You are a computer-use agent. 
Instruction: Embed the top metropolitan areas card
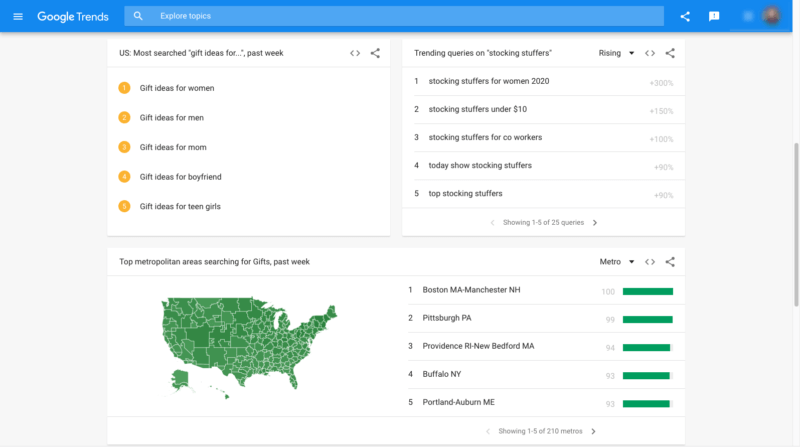click(650, 262)
